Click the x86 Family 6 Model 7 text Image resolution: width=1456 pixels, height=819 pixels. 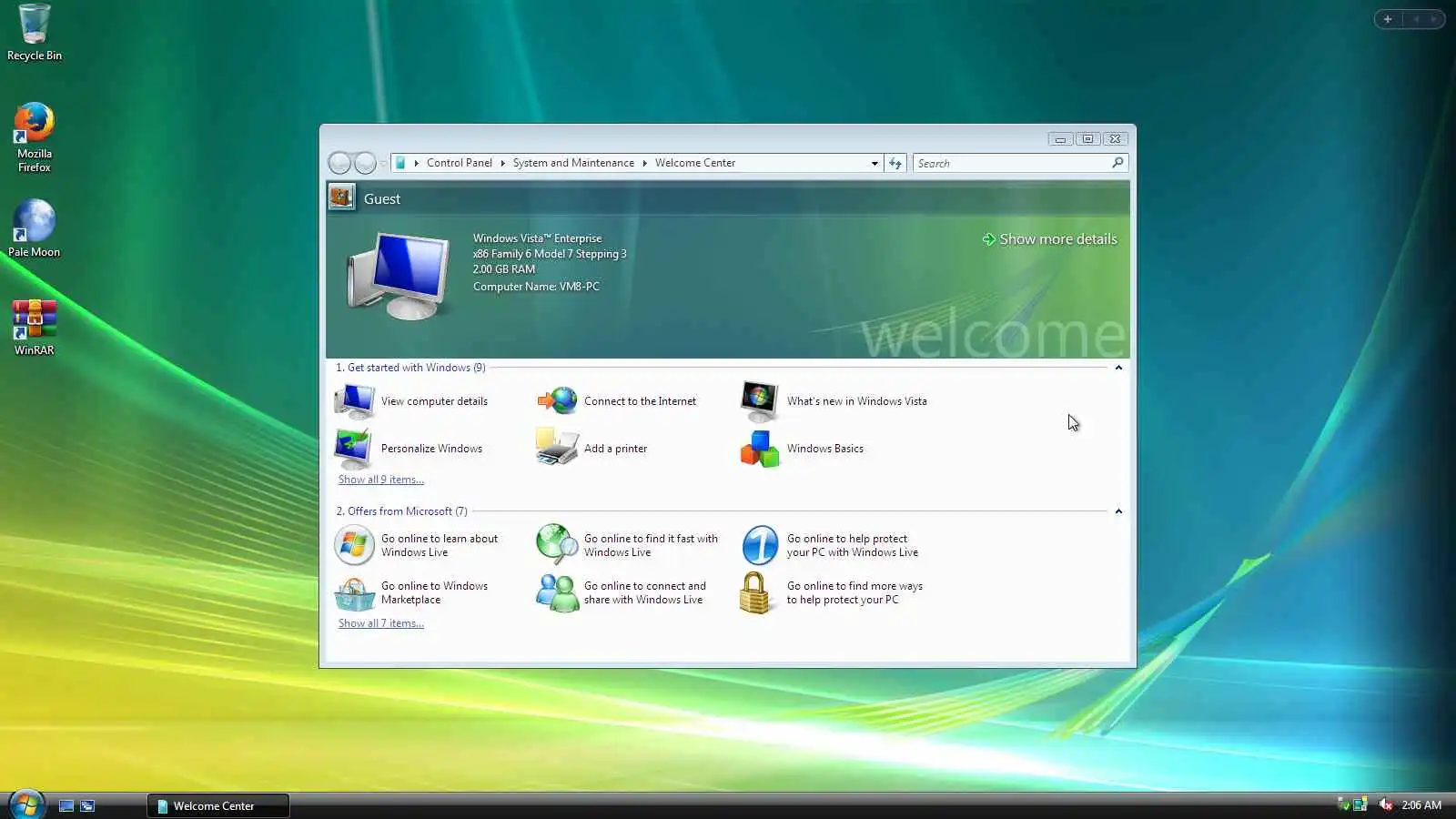click(x=550, y=254)
